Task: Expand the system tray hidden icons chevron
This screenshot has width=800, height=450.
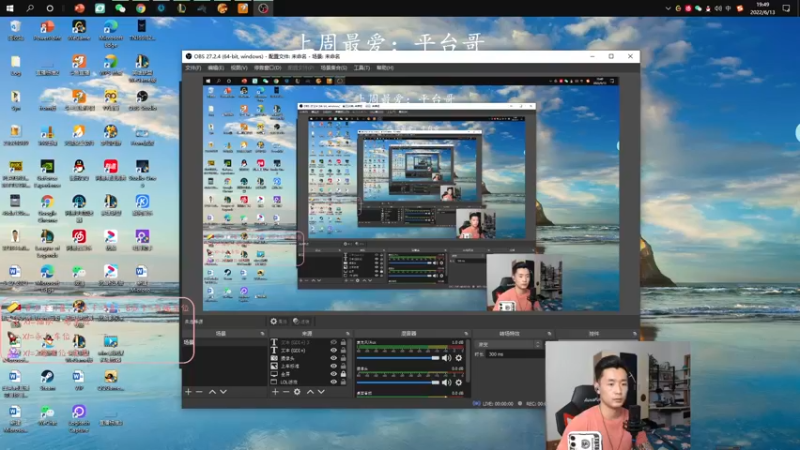Action: pos(668,9)
